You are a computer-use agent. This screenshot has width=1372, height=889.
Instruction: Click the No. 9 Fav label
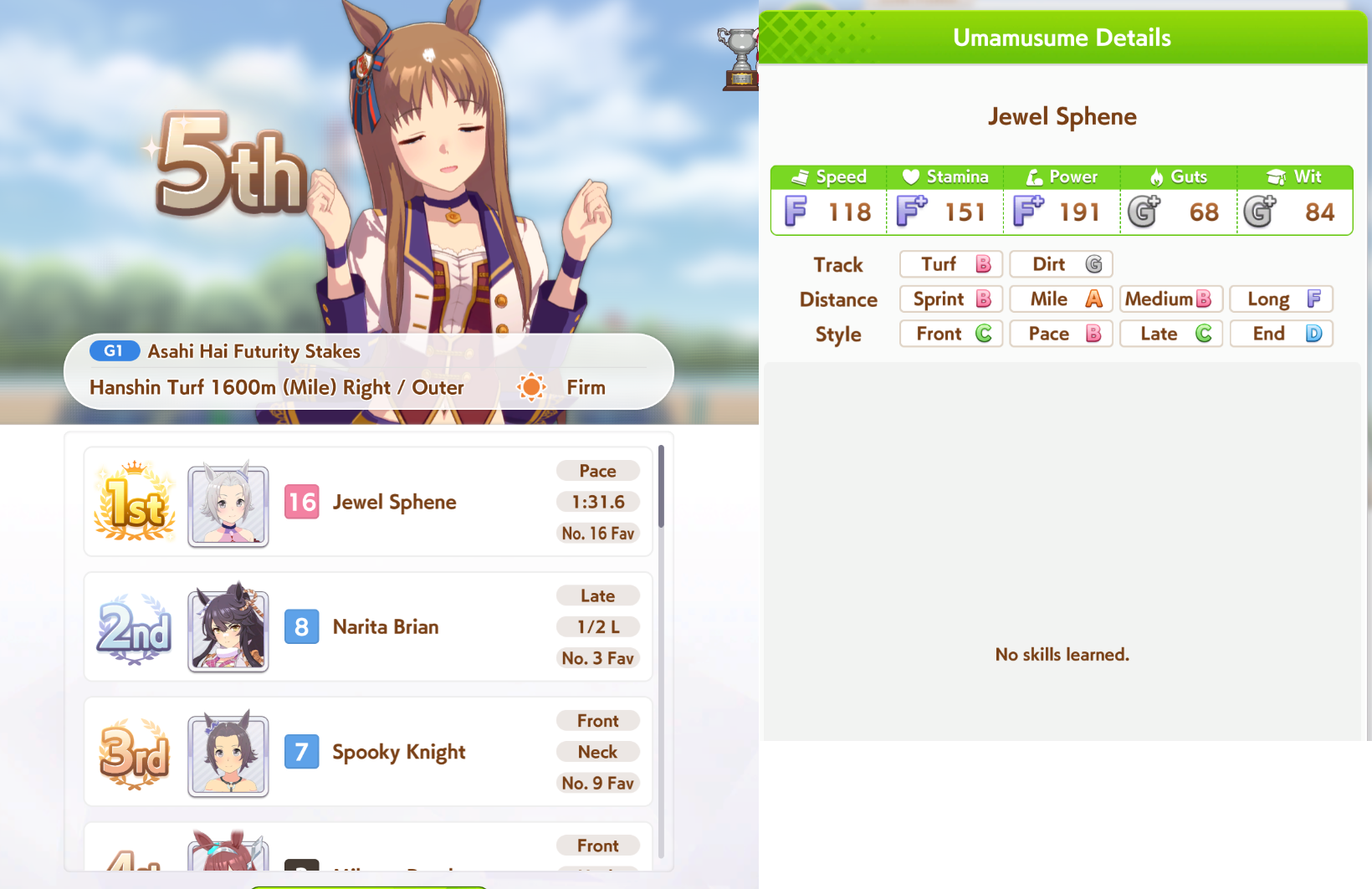coord(598,783)
